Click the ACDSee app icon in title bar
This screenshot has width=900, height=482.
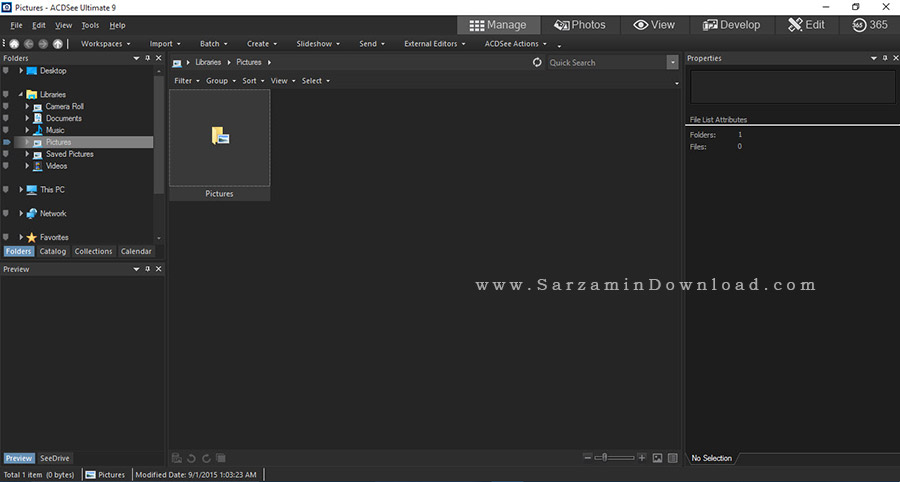coord(6,7)
